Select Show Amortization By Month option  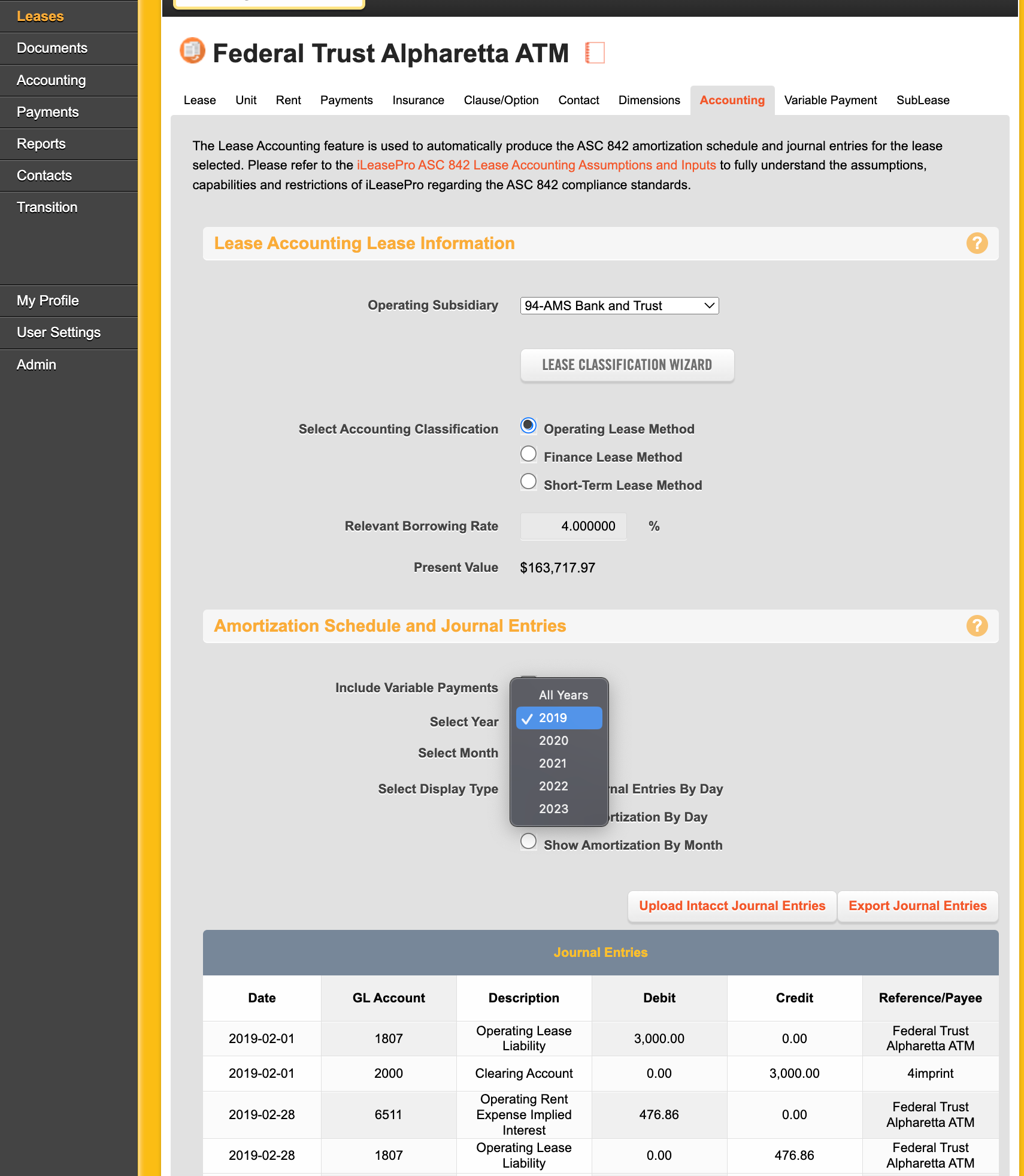[528, 841]
